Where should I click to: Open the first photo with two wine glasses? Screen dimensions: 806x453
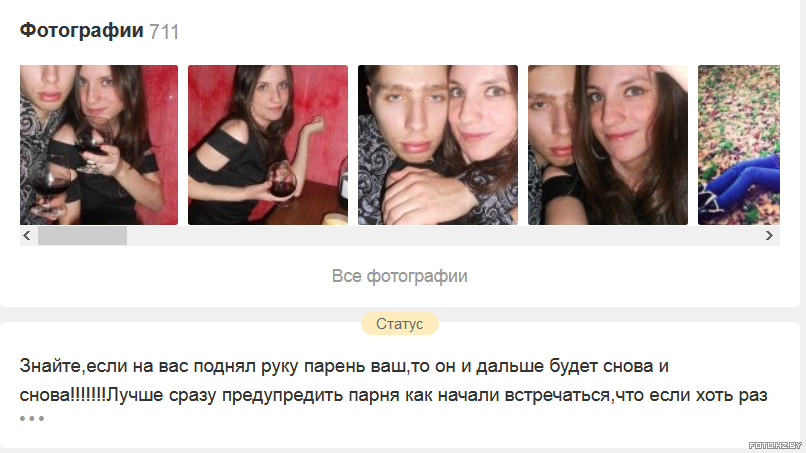(x=99, y=144)
